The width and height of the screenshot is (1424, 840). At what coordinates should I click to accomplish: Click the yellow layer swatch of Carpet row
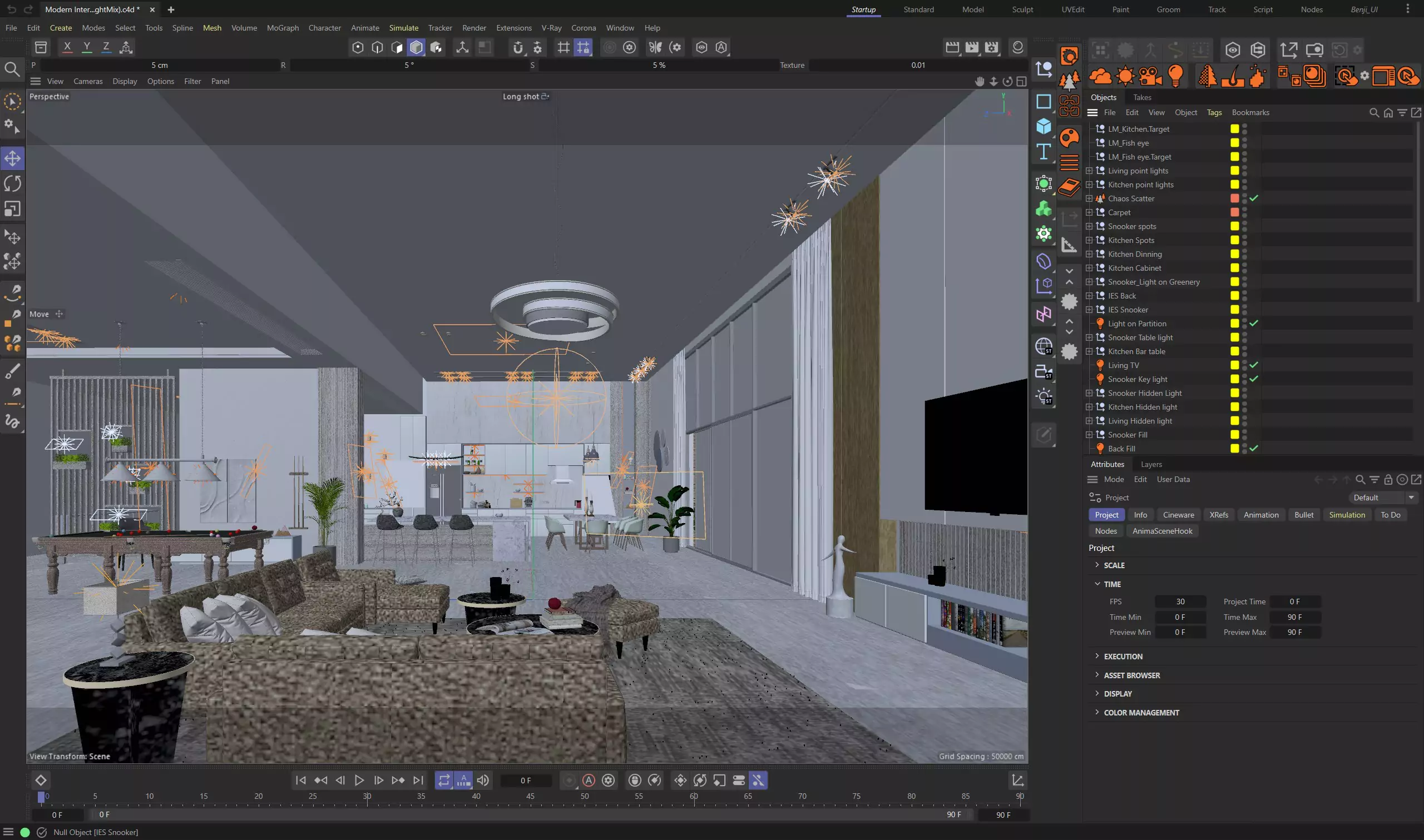tap(1235, 212)
